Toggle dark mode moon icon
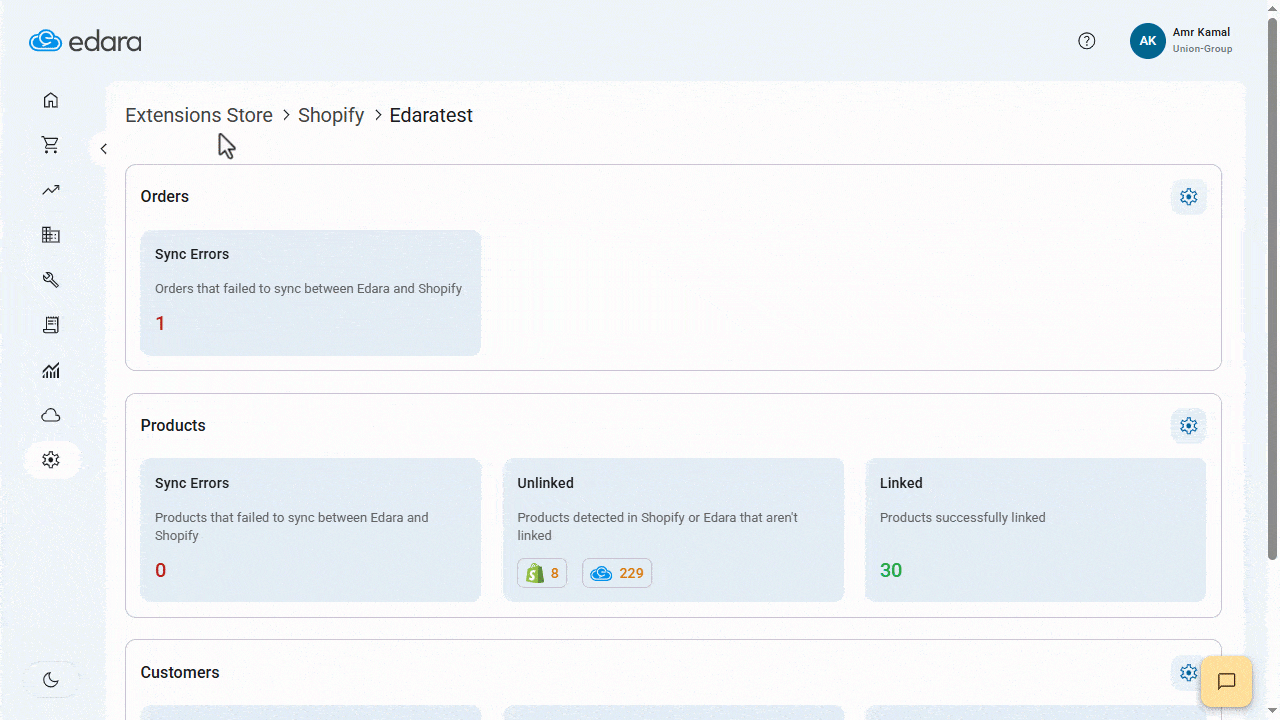 [x=51, y=680]
